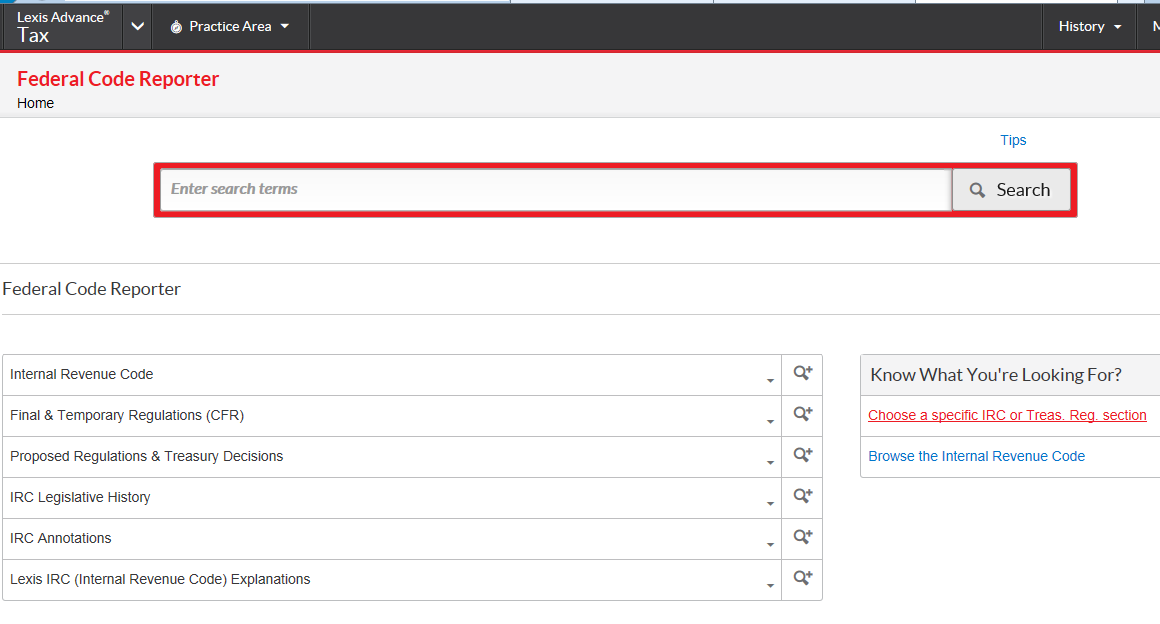Open Choose a specific IRC or Treas. Reg. section
Viewport: 1160px width, 624px height.
(1007, 415)
